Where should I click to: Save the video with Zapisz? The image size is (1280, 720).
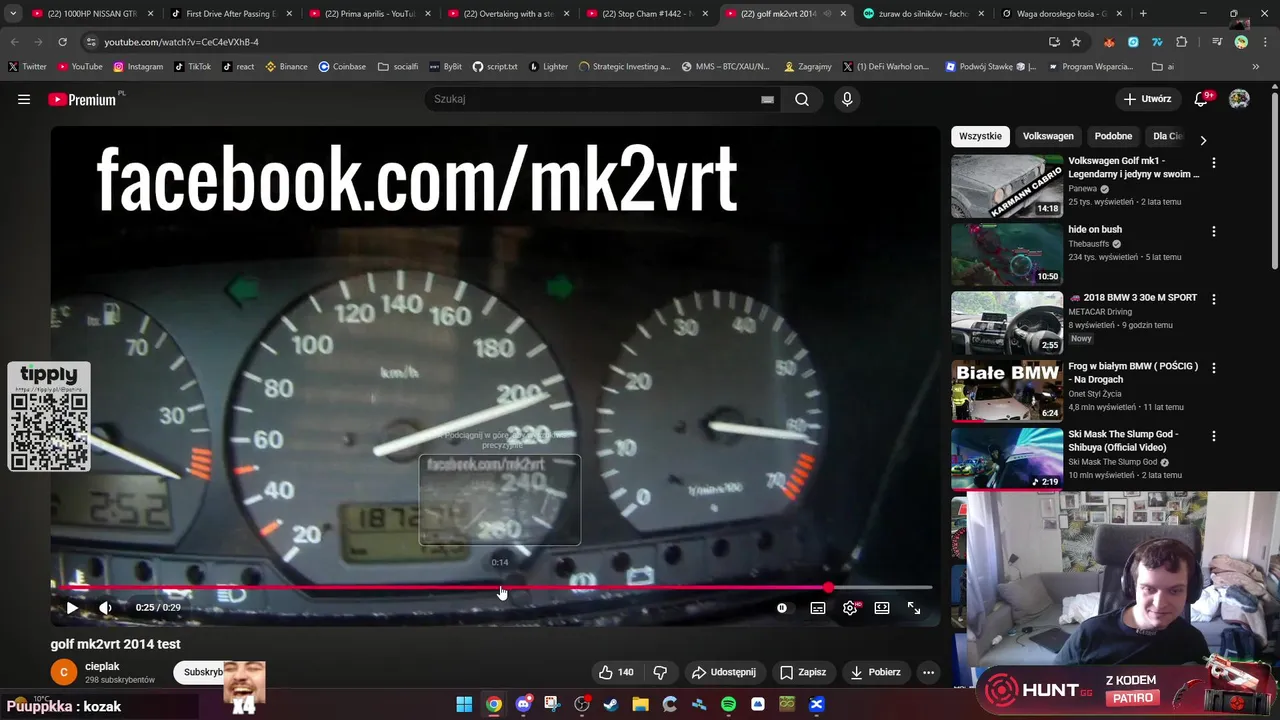(803, 672)
